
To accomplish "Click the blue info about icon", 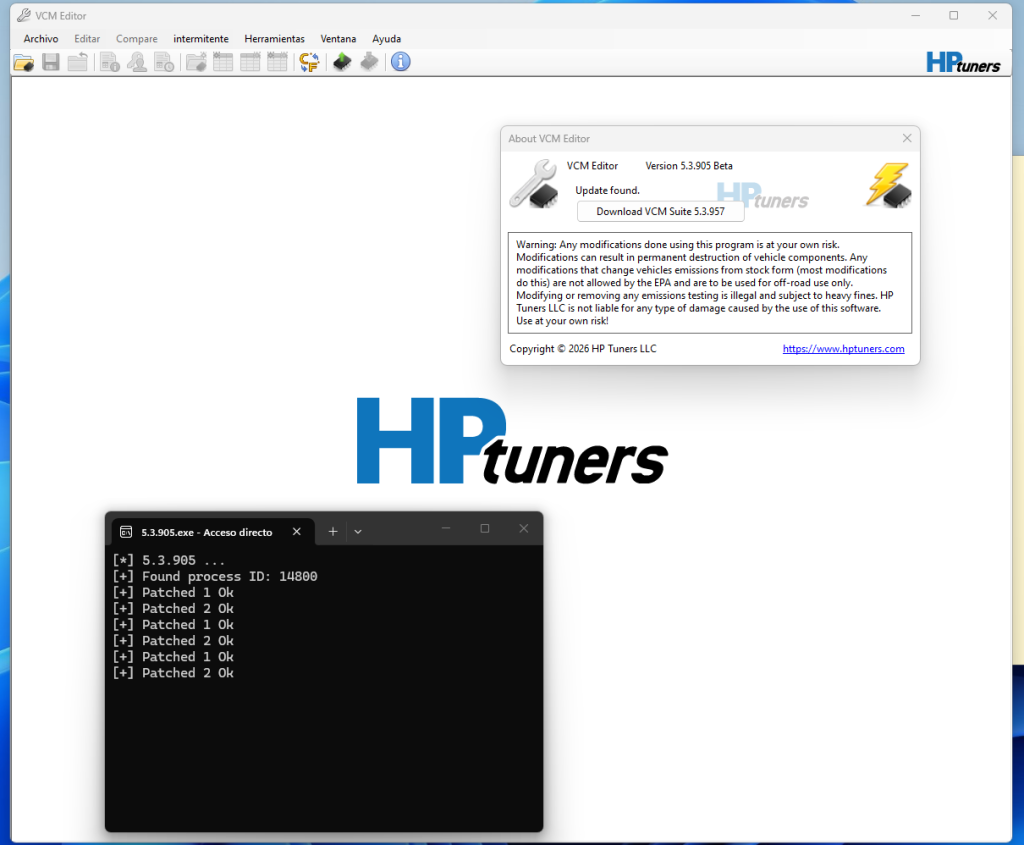I will 400,62.
